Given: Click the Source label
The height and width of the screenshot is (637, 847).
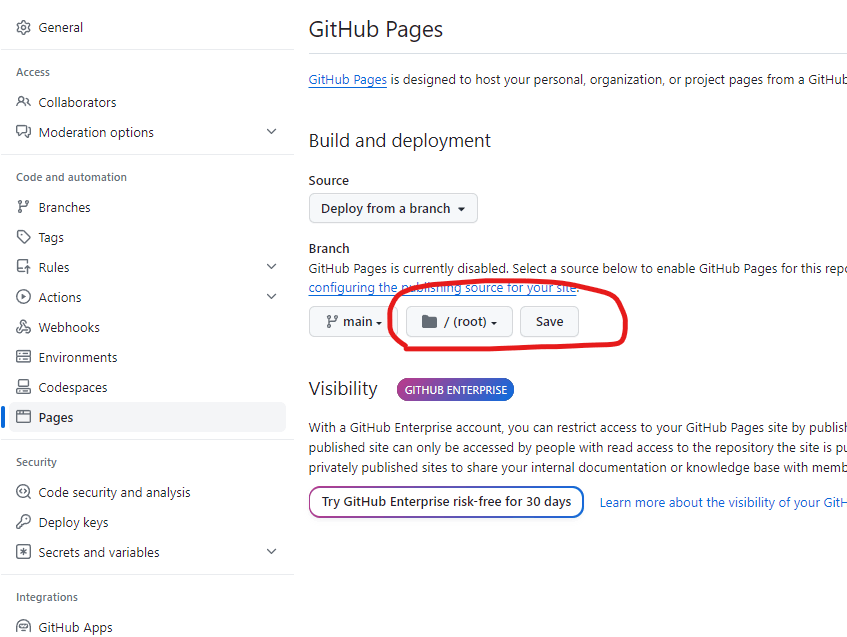Looking at the screenshot, I should [328, 180].
